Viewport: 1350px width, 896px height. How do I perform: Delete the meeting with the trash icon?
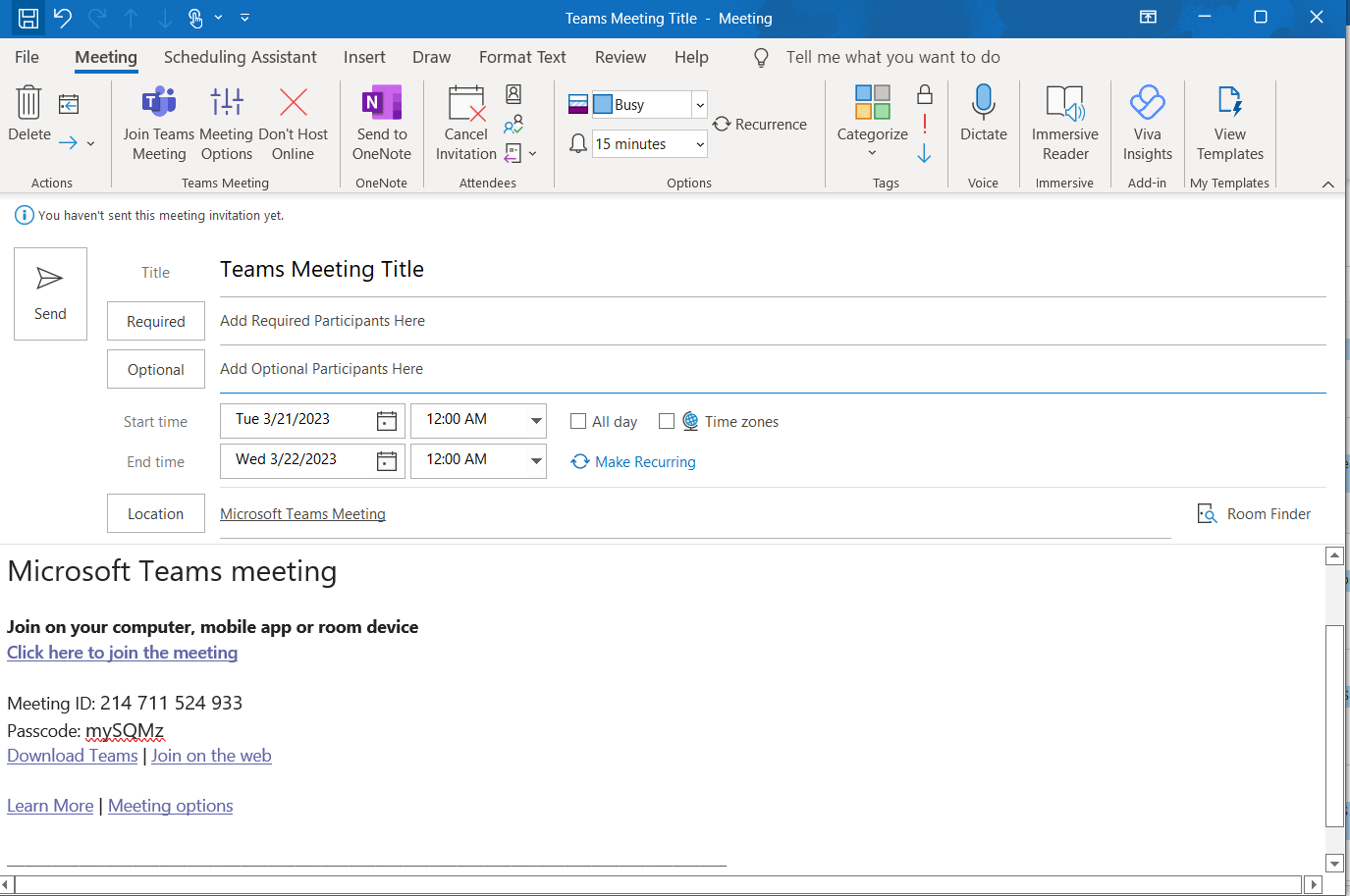click(x=29, y=114)
